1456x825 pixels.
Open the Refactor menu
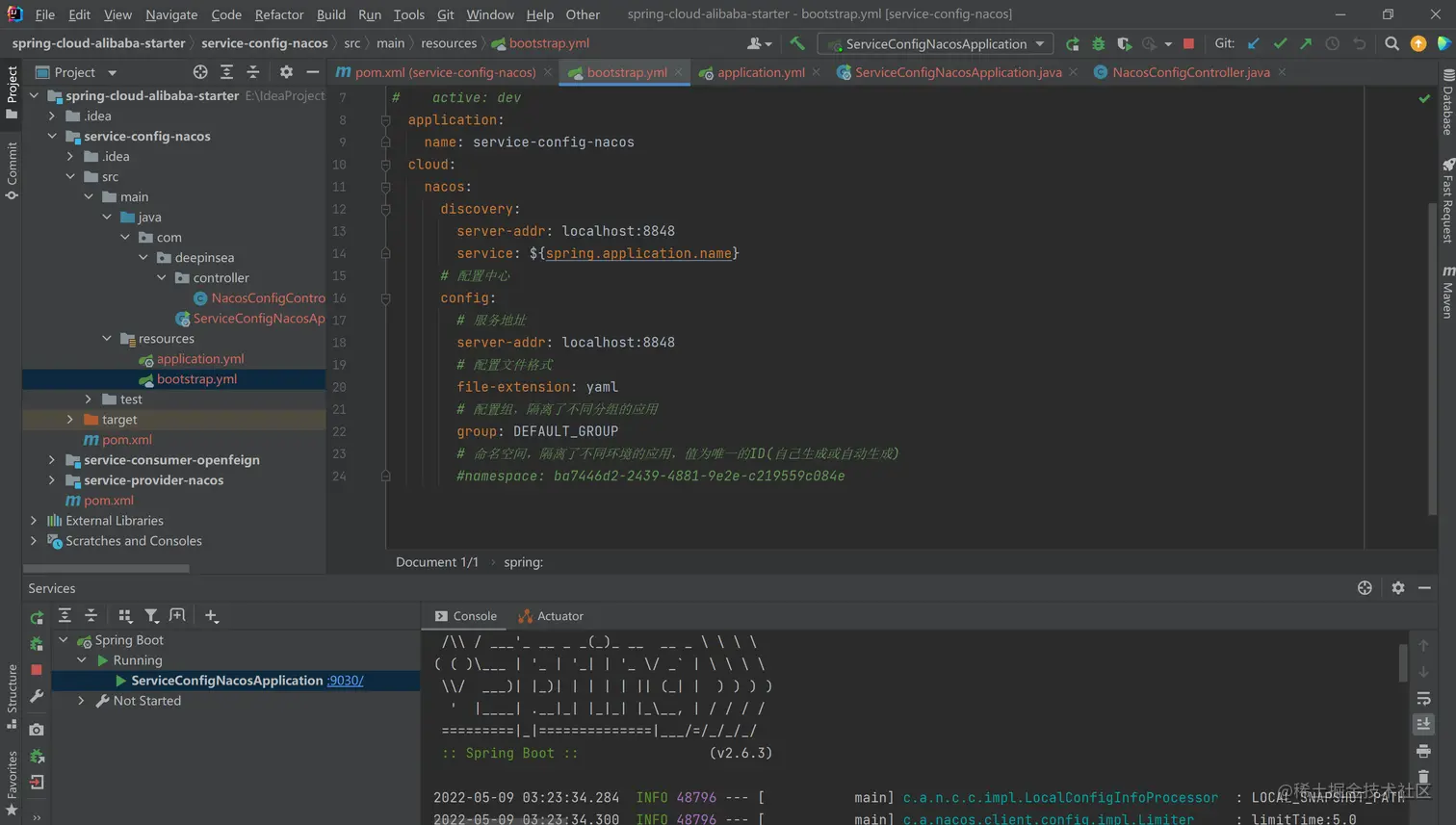tap(279, 14)
